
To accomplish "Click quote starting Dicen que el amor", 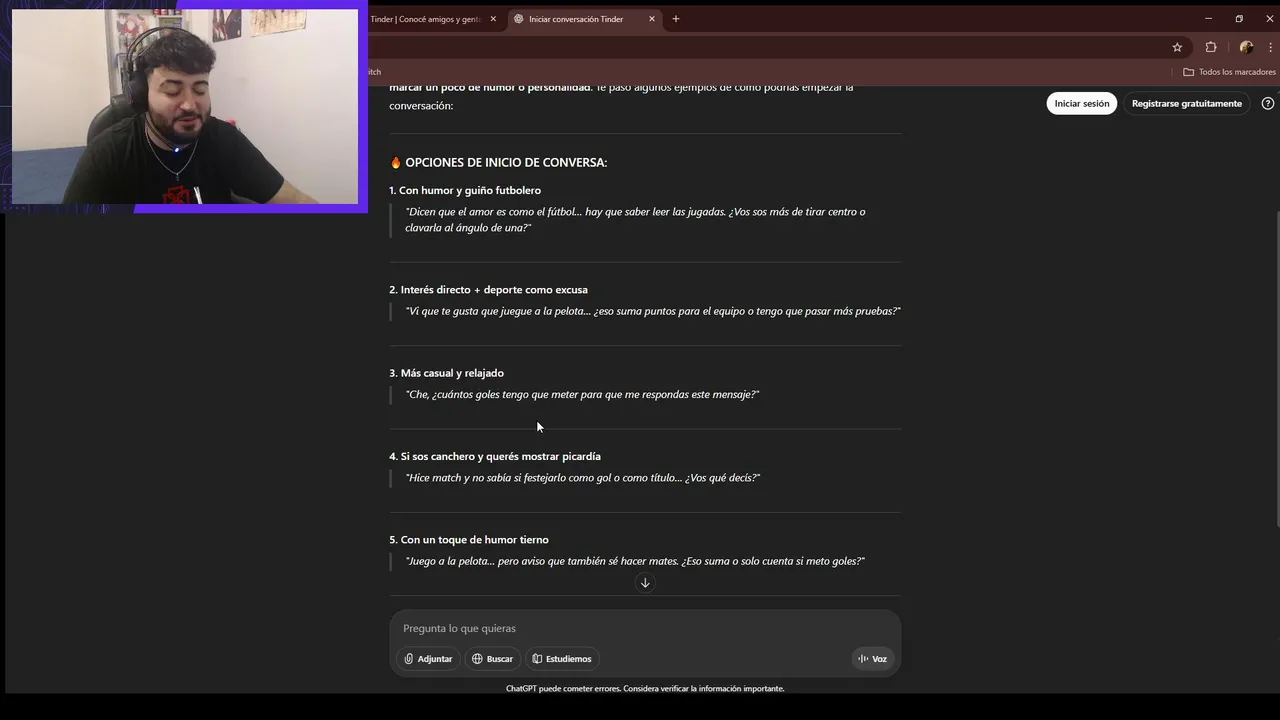I will point(635,220).
